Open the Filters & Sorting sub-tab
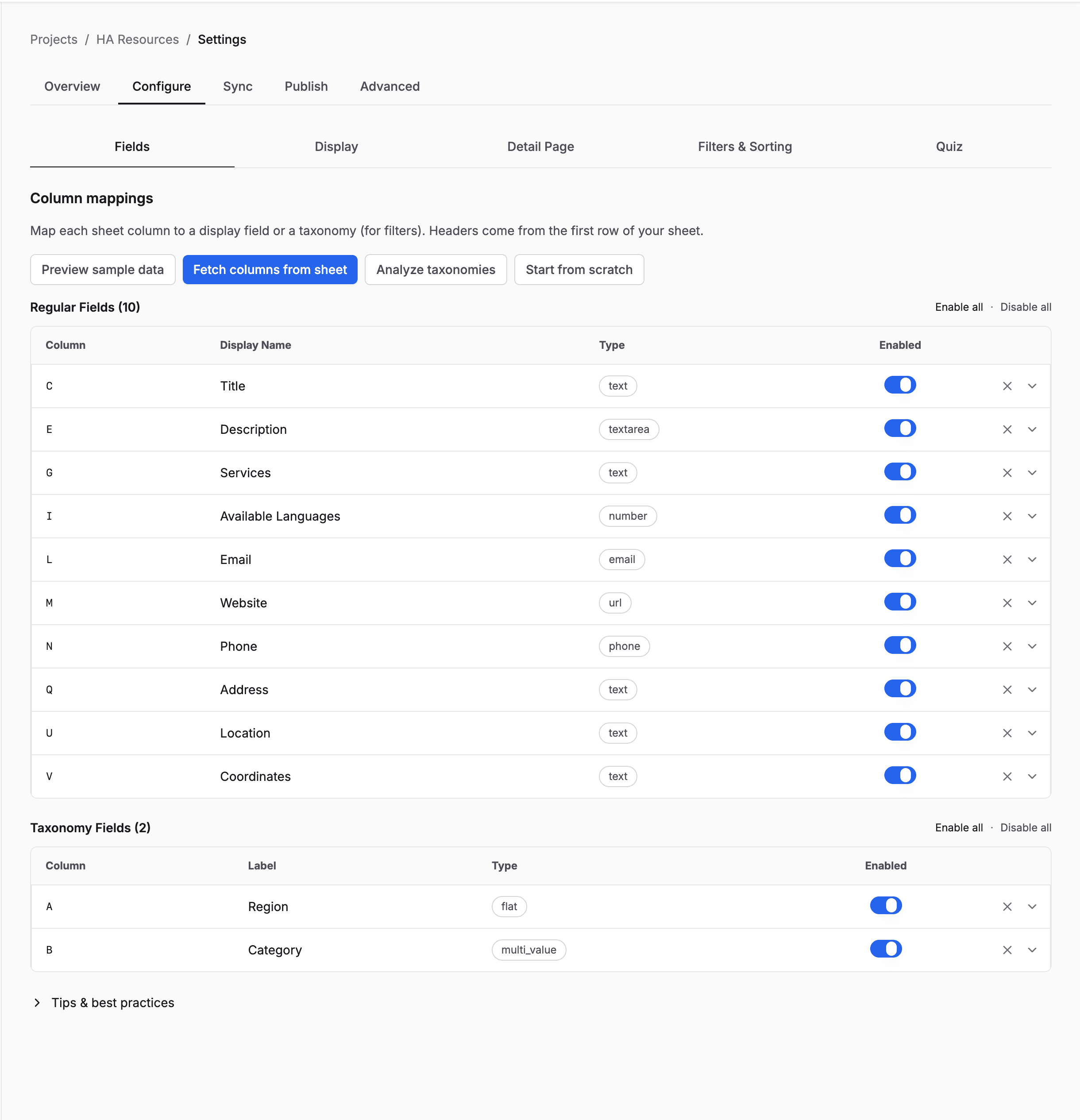This screenshot has height=1120, width=1080. [x=744, y=147]
